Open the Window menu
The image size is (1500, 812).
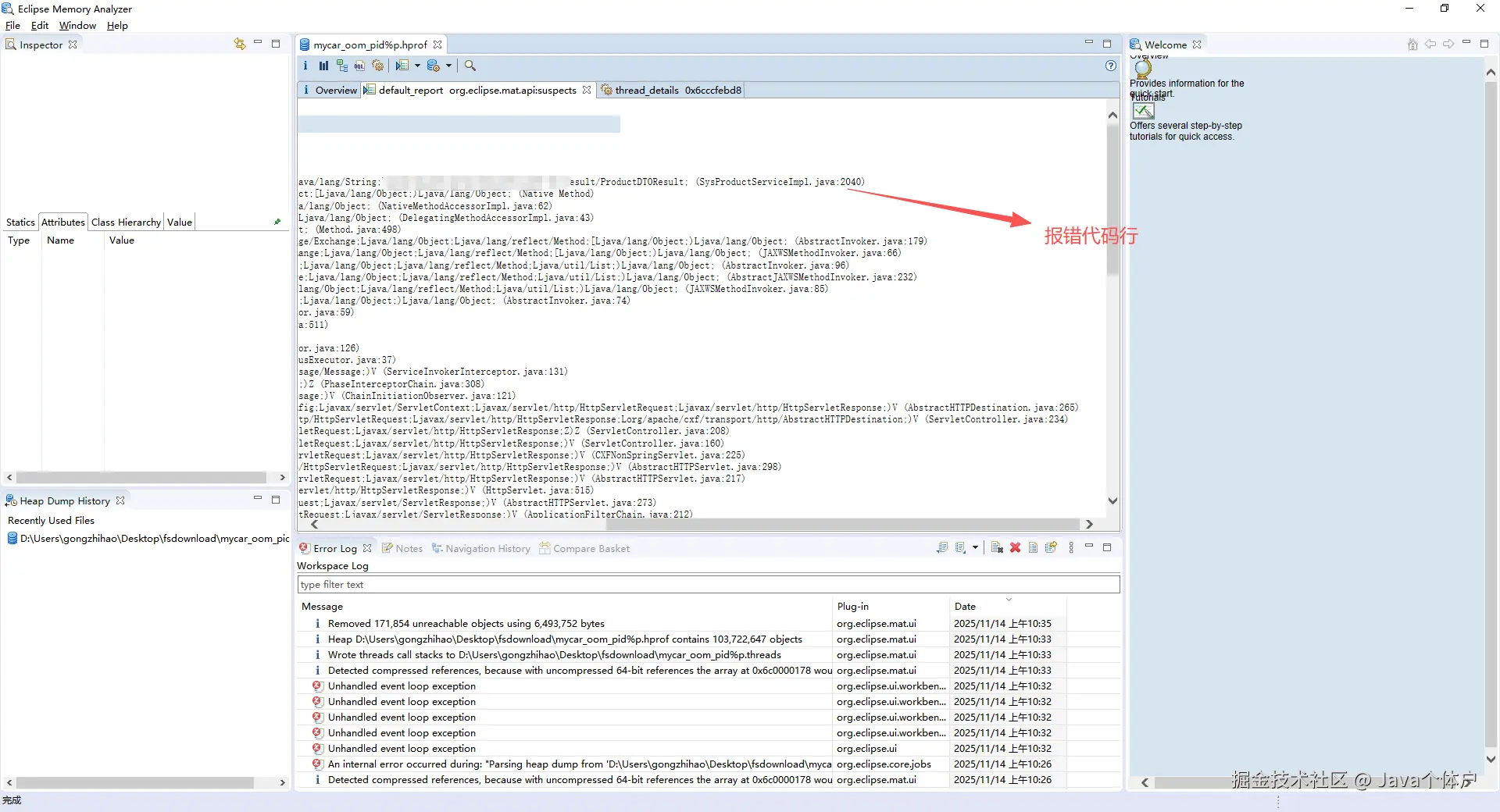(77, 25)
